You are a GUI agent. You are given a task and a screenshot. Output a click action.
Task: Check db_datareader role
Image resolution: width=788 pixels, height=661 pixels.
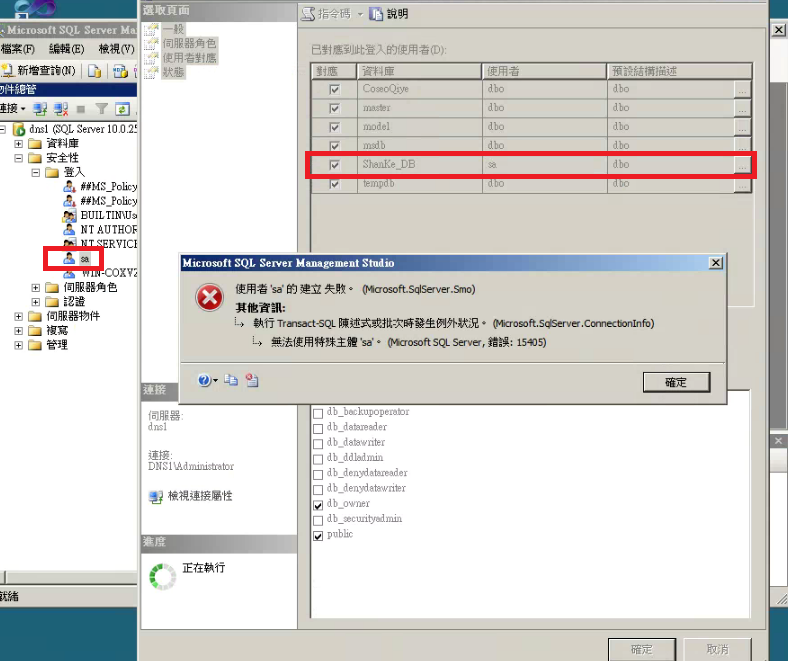[x=318, y=429]
